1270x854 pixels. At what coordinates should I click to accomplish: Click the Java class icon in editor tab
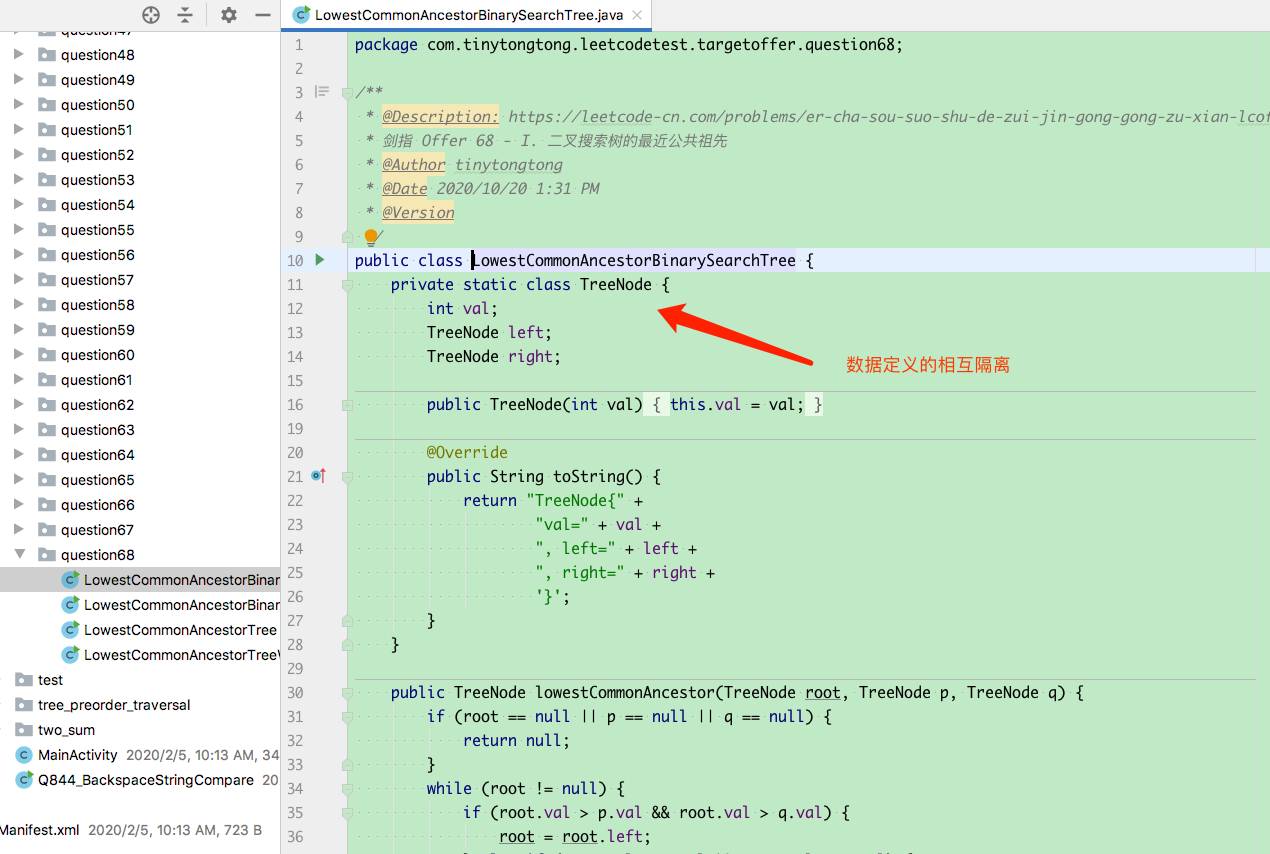pos(301,15)
